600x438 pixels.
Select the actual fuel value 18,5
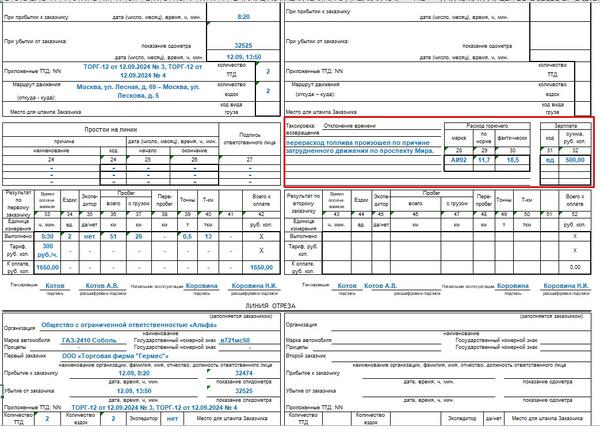(x=513, y=159)
